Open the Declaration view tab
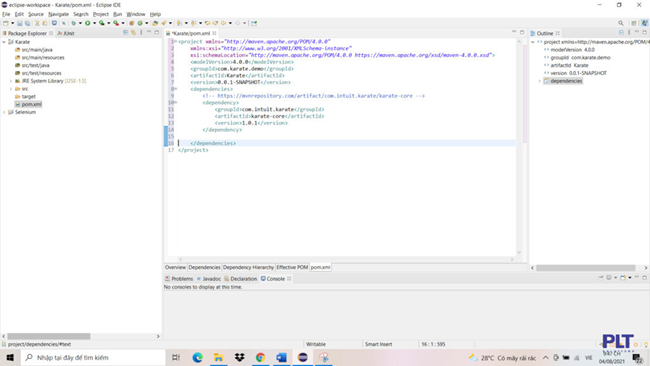Screen dimensions: 650x366 pyautogui.click(x=240, y=279)
